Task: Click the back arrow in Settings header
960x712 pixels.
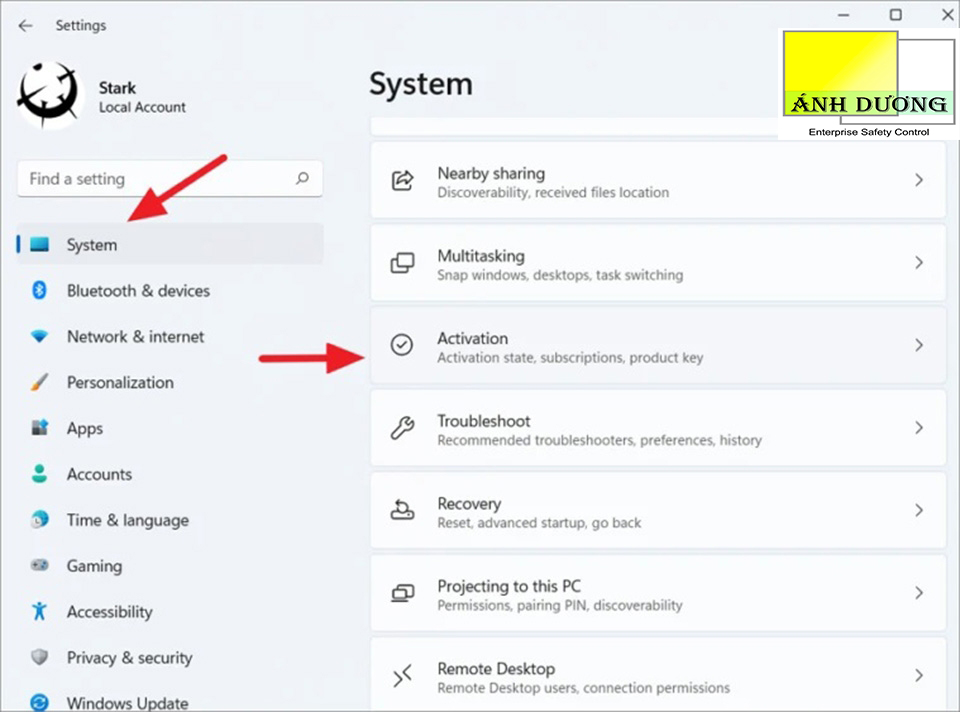Action: (x=26, y=25)
